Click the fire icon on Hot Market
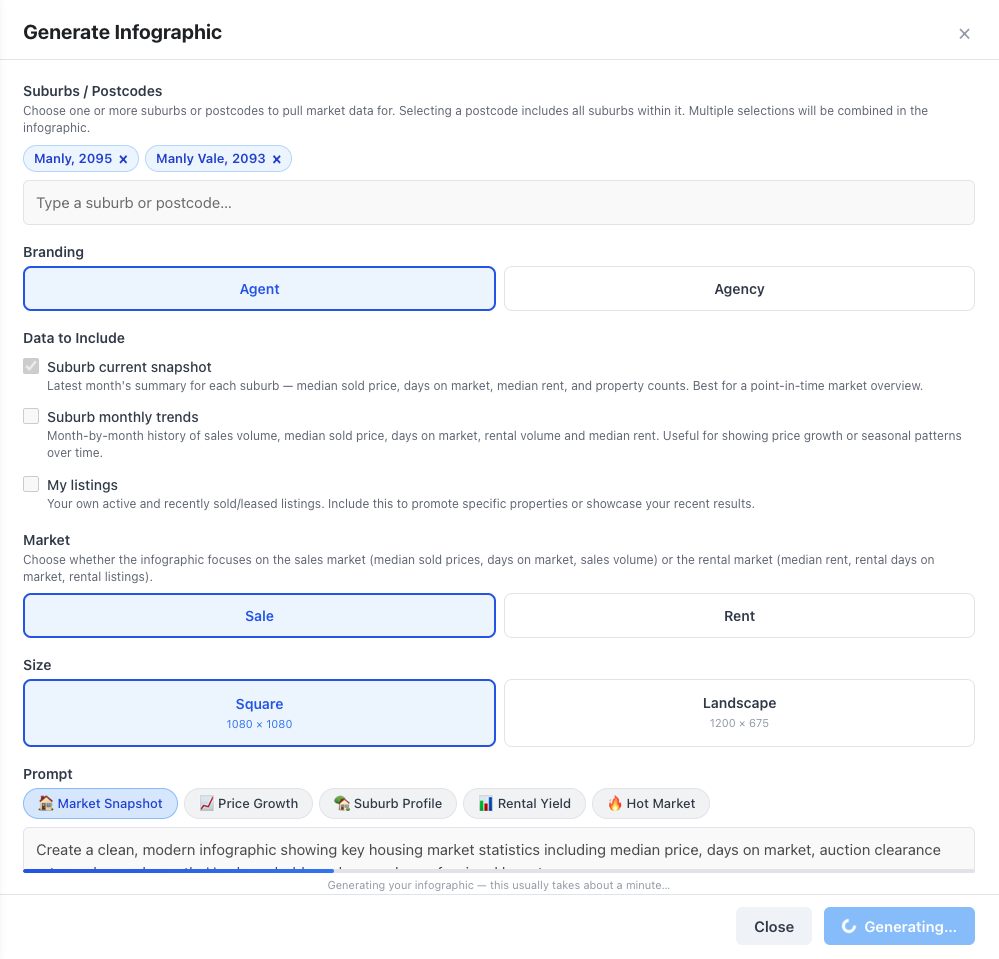This screenshot has height=959, width=999. (x=615, y=803)
